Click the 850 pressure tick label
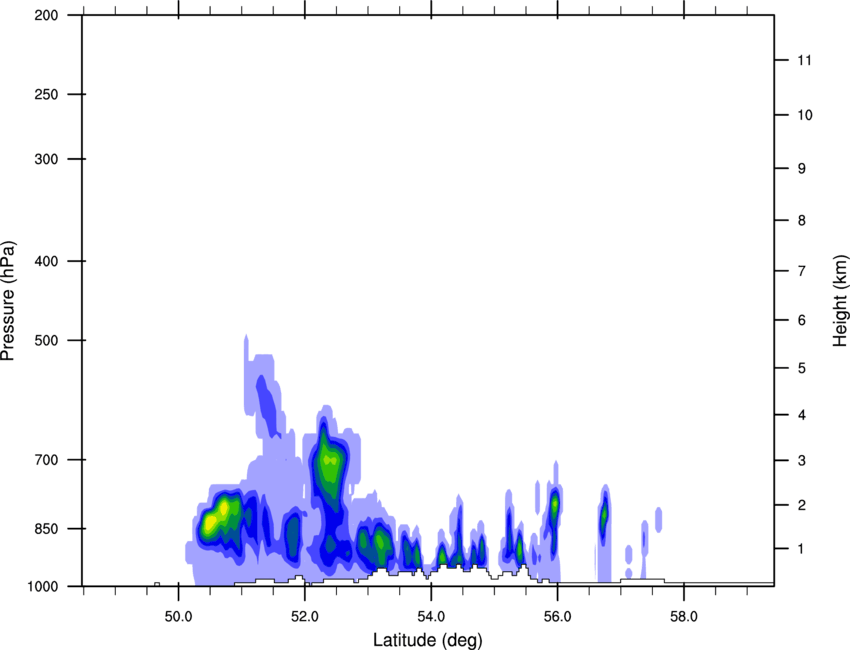 click(46, 529)
